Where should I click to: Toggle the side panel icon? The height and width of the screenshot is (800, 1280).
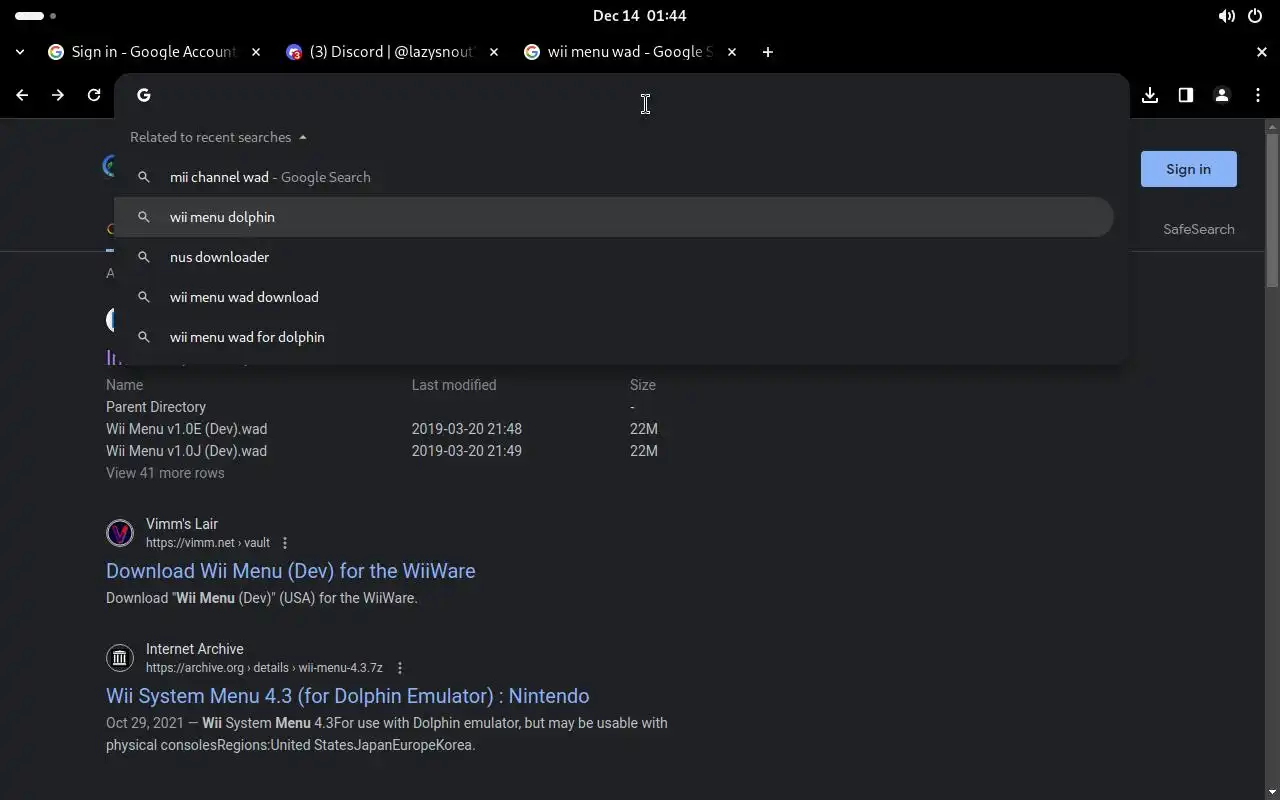pos(1186,95)
